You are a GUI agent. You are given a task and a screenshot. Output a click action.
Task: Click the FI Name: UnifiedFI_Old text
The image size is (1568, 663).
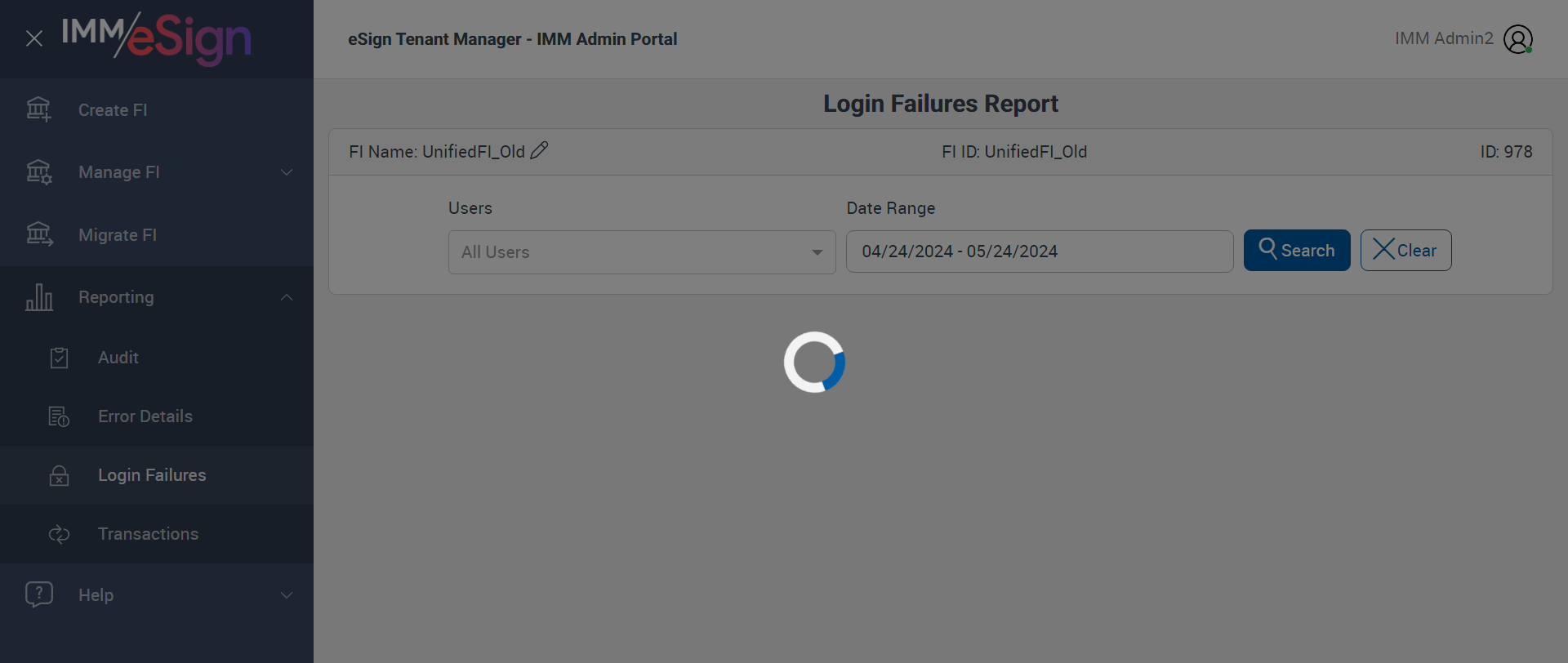[437, 152]
